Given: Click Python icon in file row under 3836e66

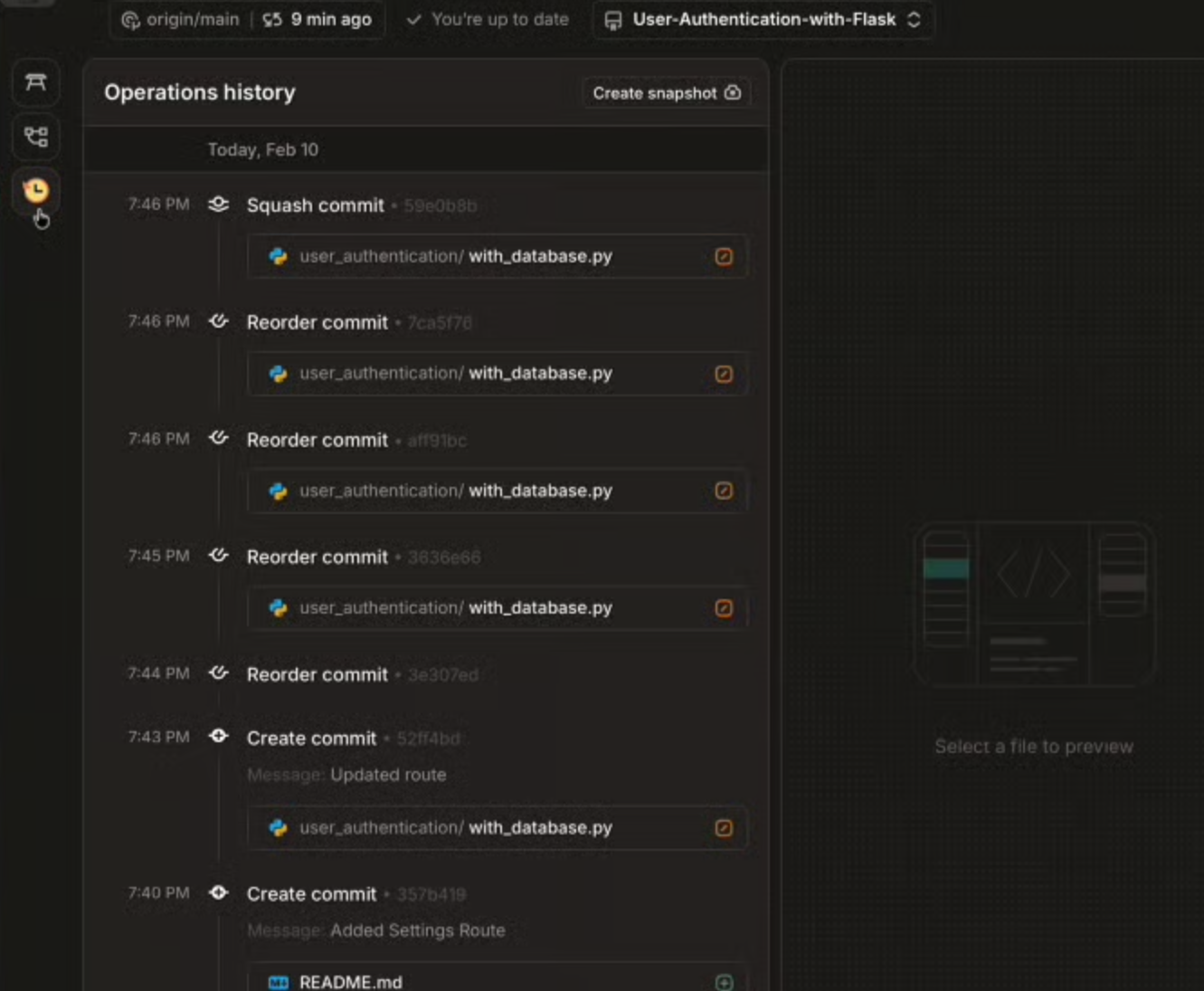Looking at the screenshot, I should pos(278,608).
